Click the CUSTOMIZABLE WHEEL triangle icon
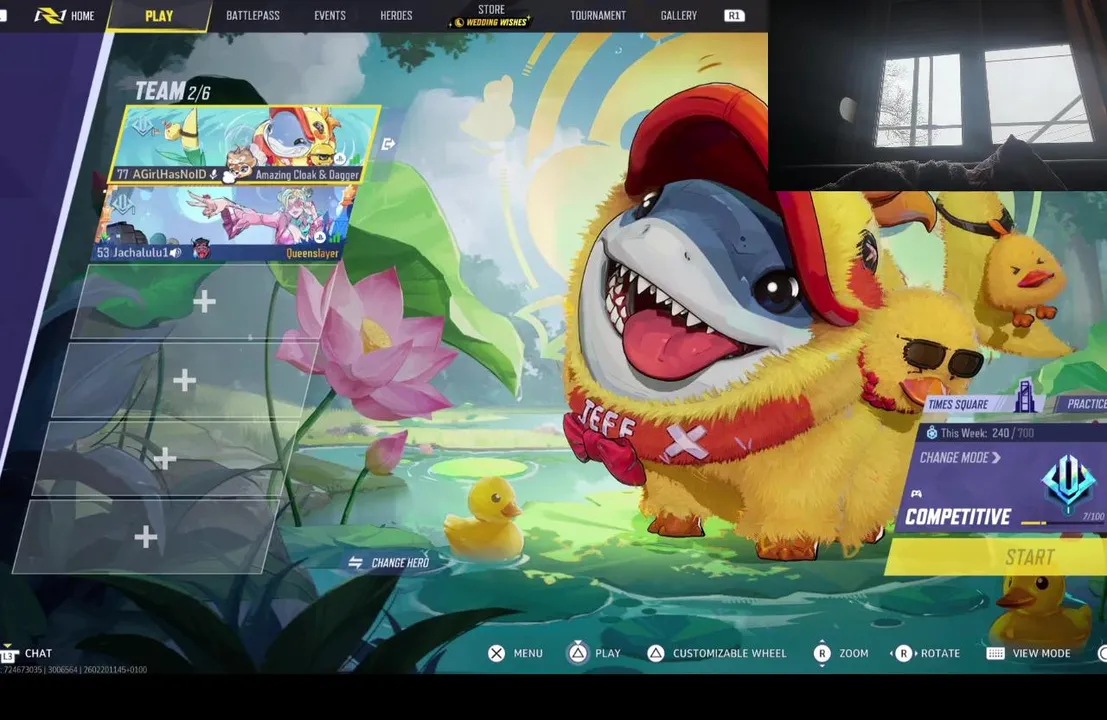The width and height of the screenshot is (1107, 720). (x=655, y=653)
